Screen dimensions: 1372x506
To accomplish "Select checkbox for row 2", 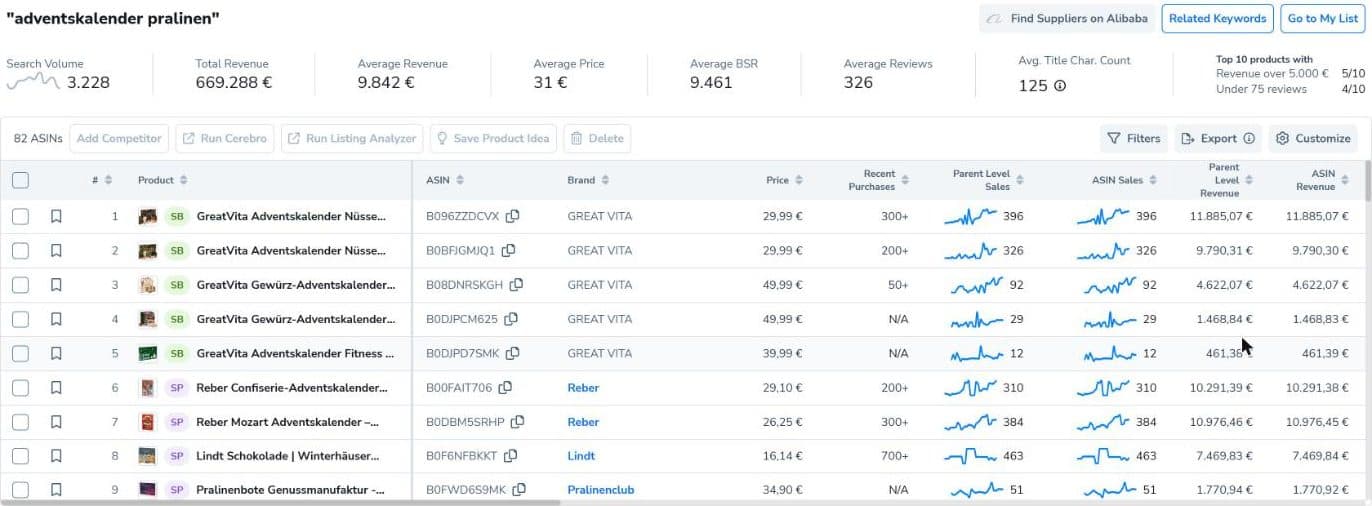I will point(20,250).
